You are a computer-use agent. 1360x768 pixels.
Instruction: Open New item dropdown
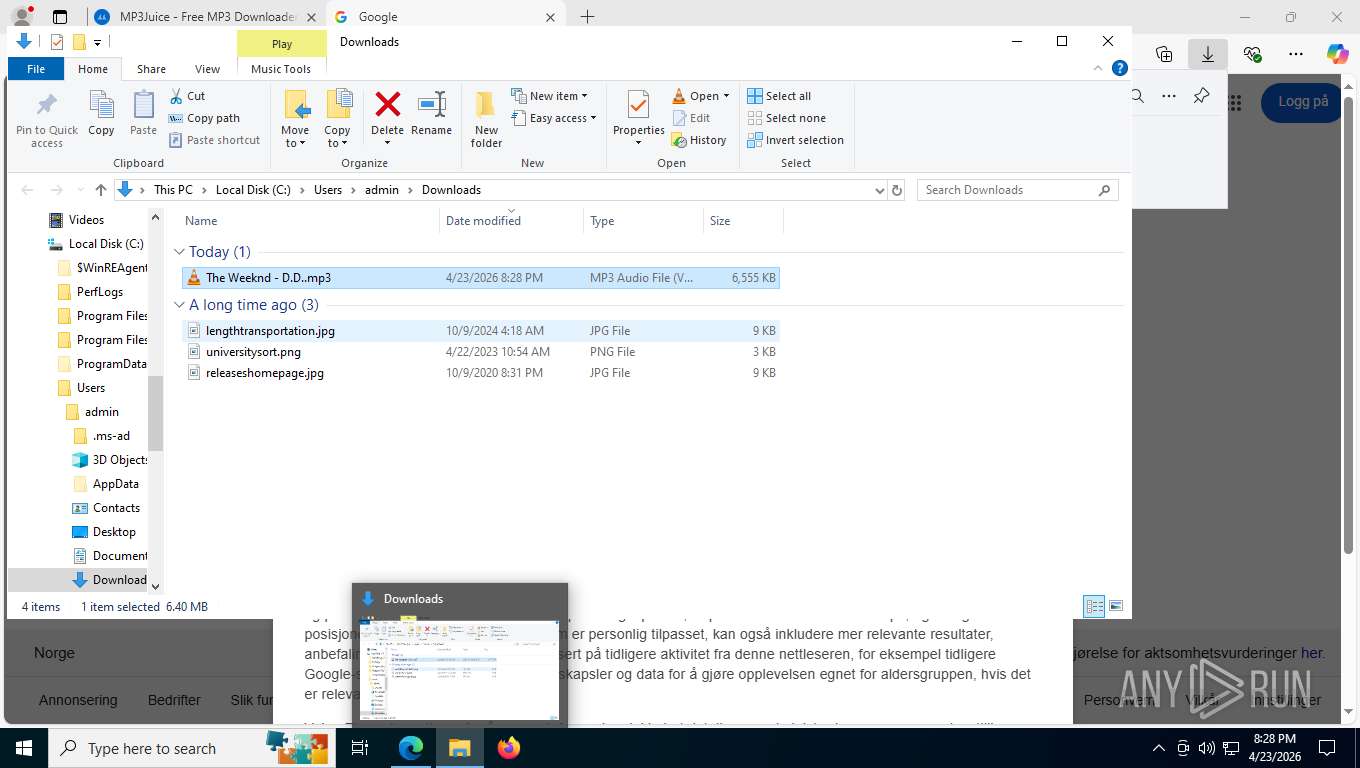549,96
